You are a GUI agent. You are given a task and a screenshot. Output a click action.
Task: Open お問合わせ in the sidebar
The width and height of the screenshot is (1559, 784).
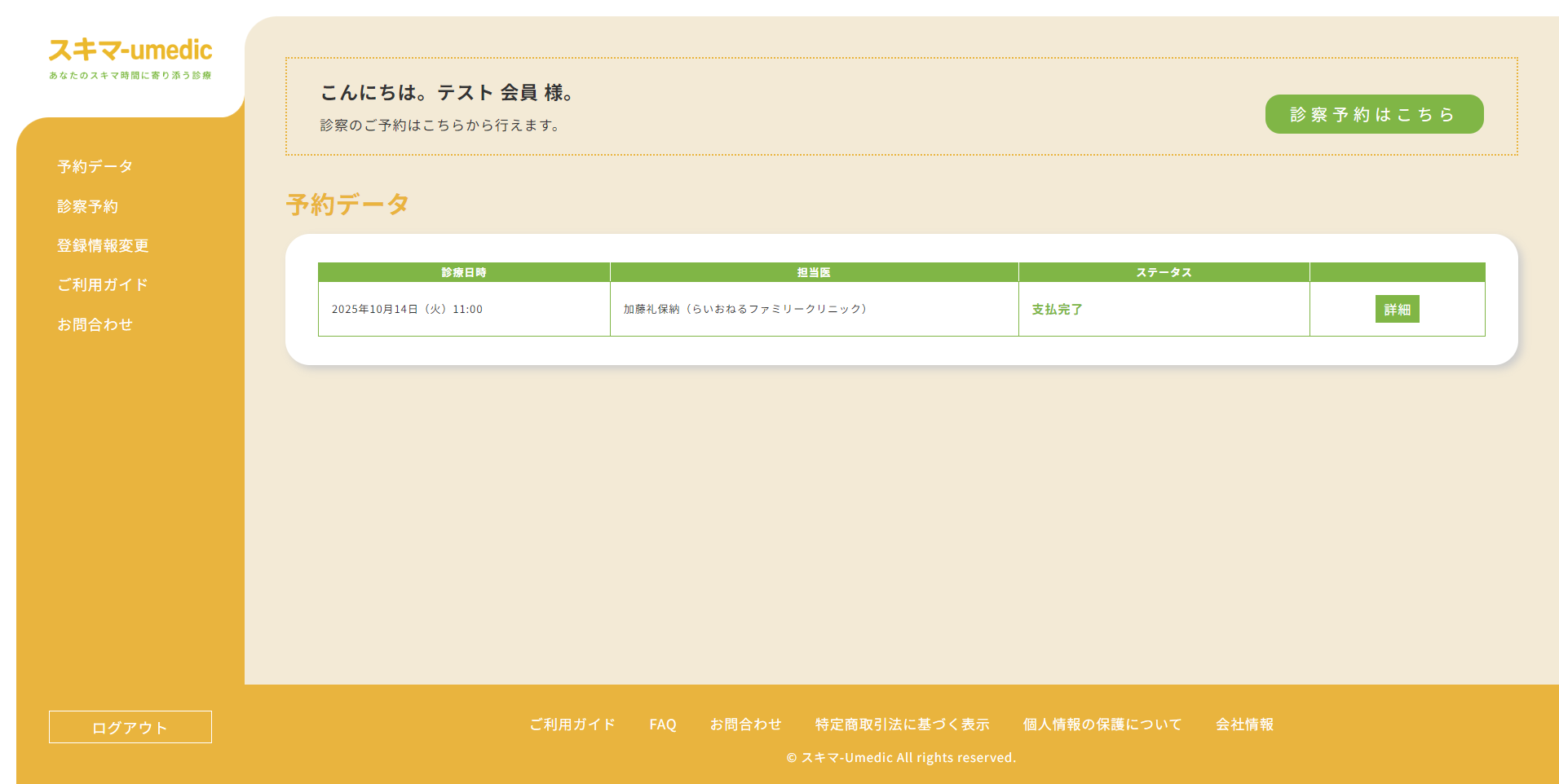95,324
